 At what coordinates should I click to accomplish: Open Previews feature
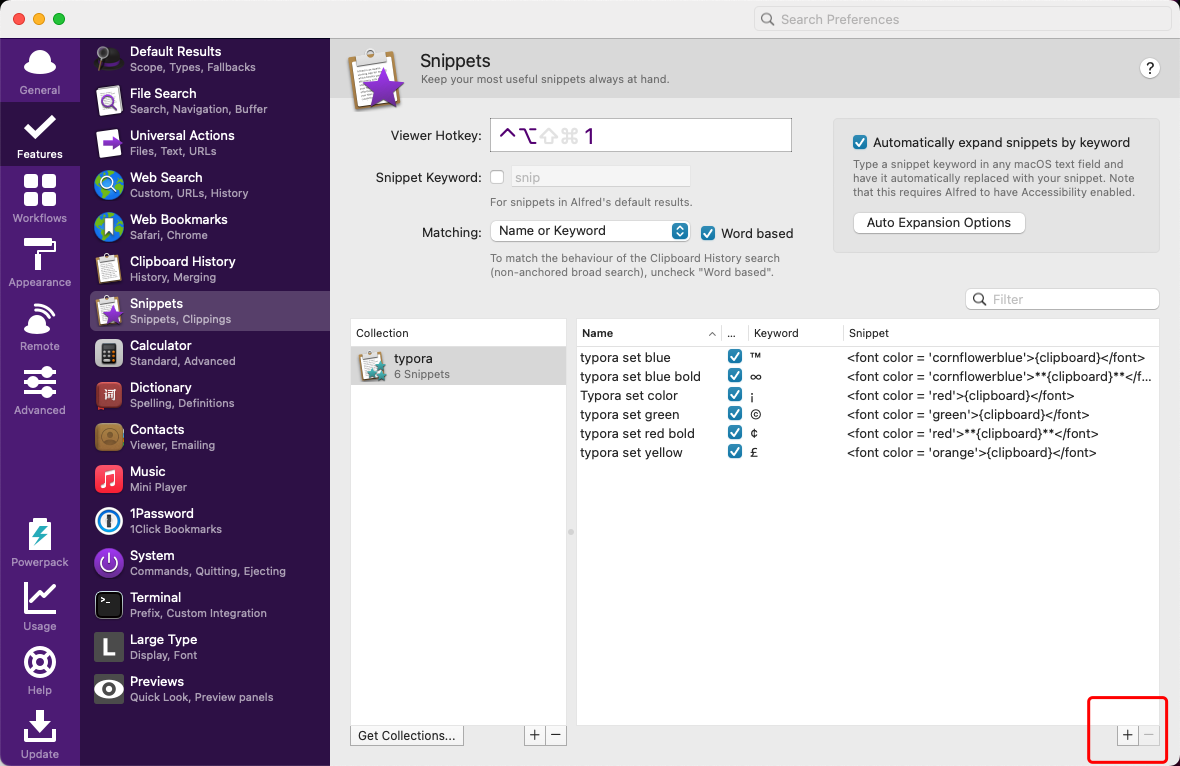tap(209, 689)
